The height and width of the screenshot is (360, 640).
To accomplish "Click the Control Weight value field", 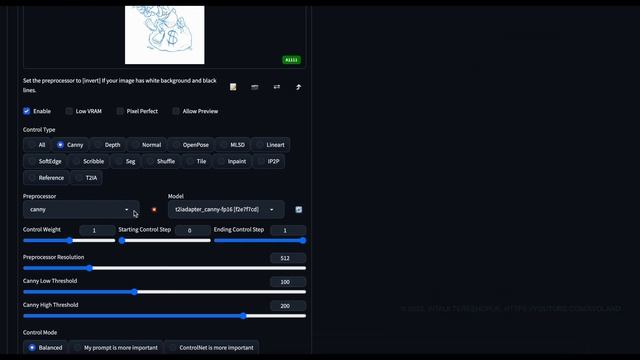I will point(97,231).
